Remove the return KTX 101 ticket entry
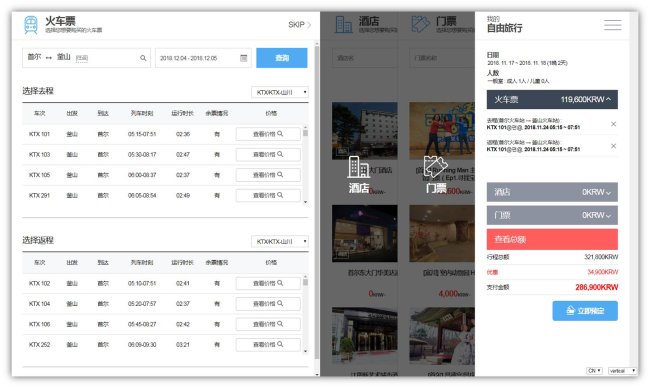650x388 pixels. (613, 146)
